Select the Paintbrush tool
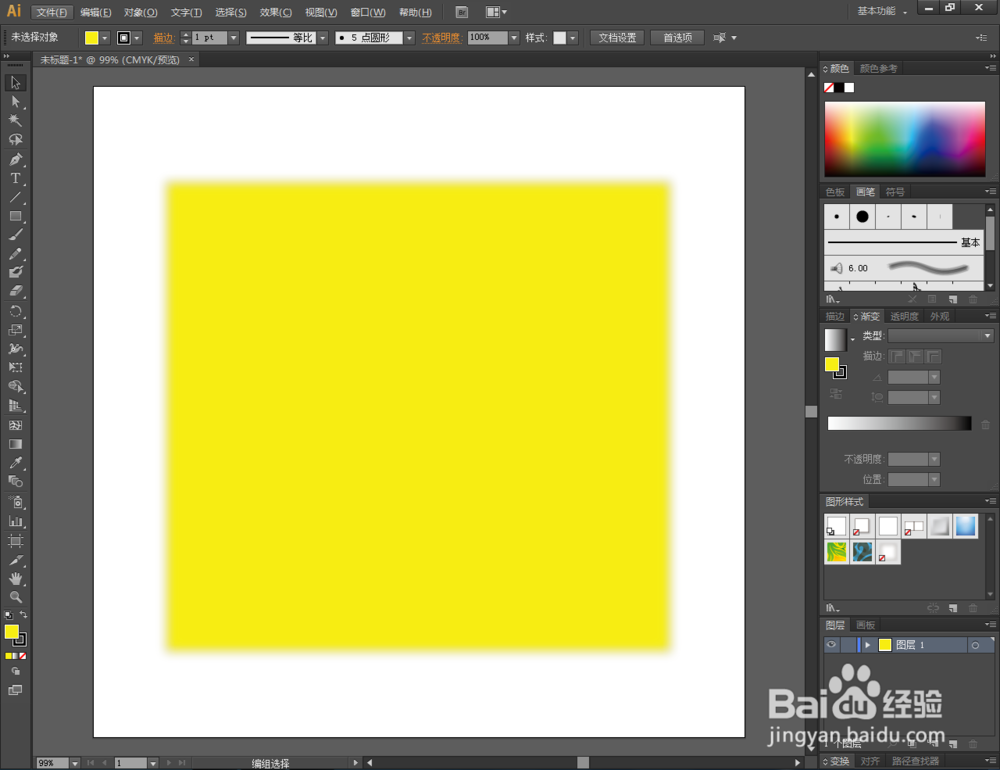1000x770 pixels. click(x=15, y=235)
